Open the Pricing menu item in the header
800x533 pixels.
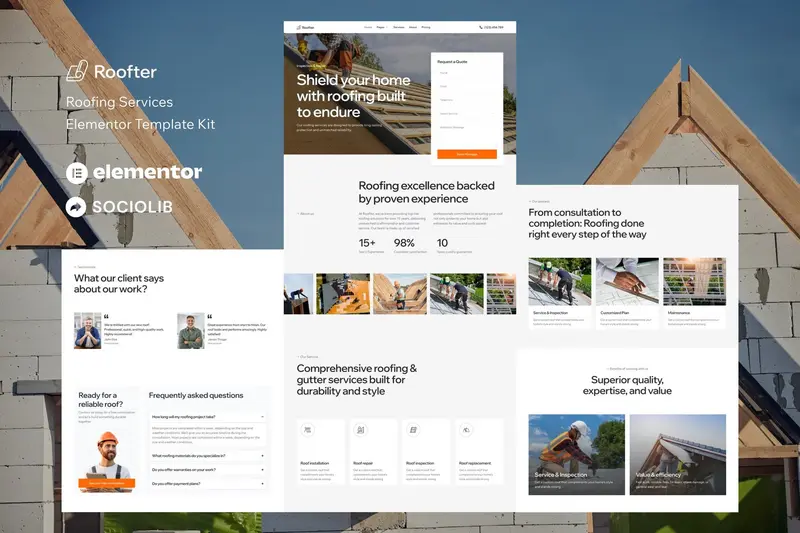coord(426,27)
